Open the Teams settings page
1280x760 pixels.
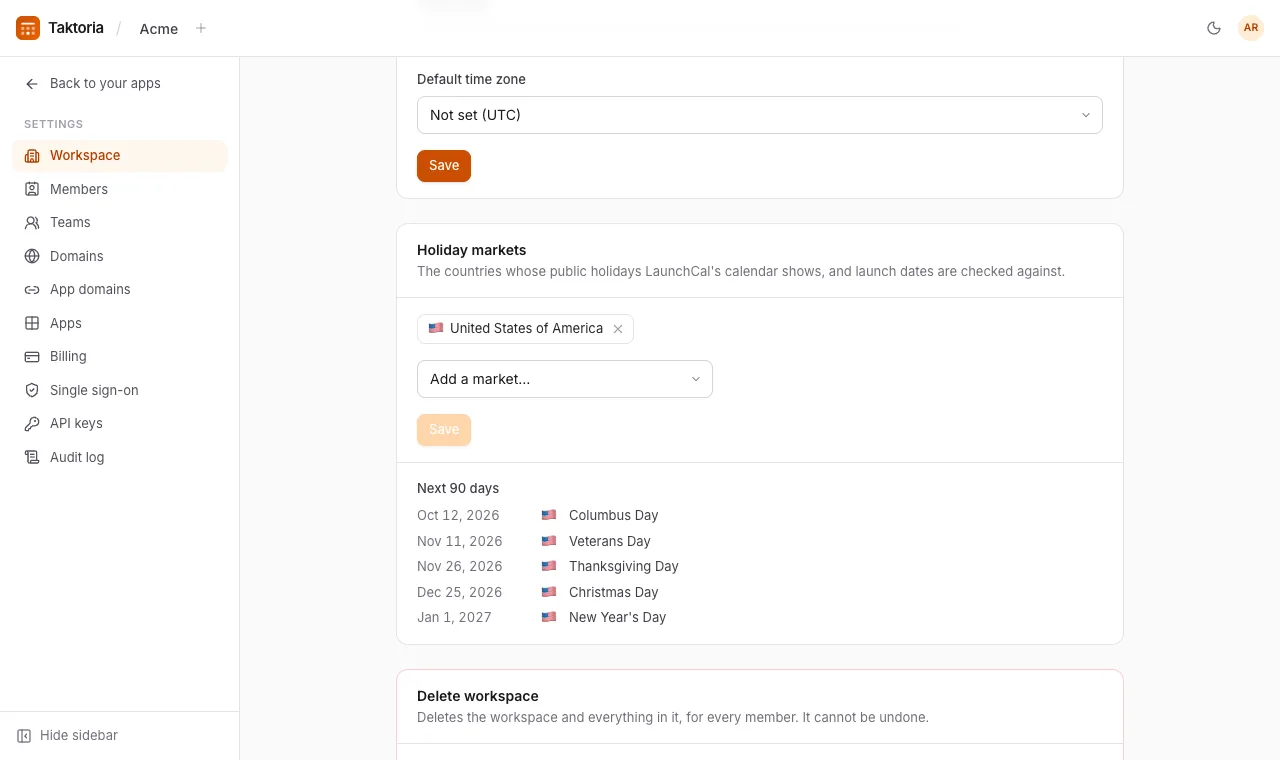(120, 223)
